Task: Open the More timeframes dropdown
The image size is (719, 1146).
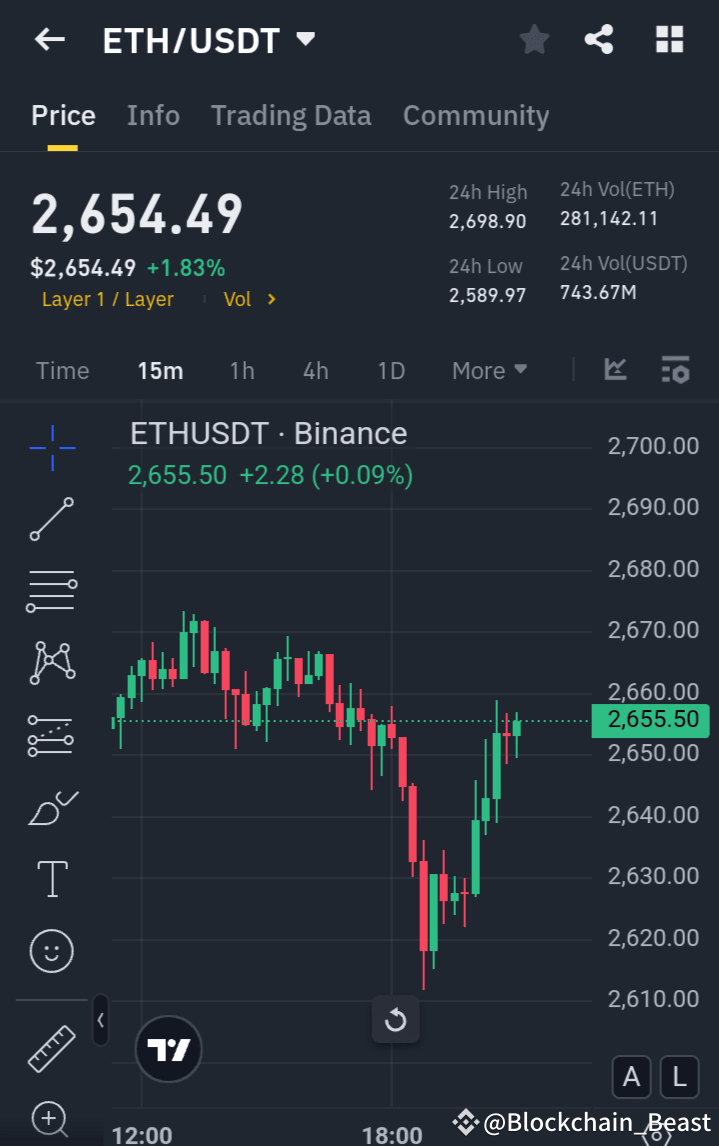Action: tap(489, 370)
